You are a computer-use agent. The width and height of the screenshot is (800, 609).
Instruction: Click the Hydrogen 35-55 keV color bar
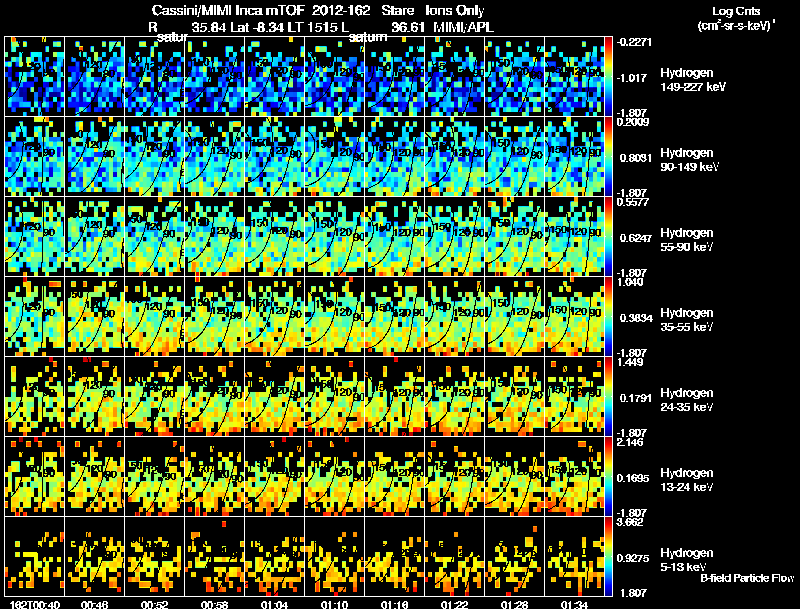608,316
